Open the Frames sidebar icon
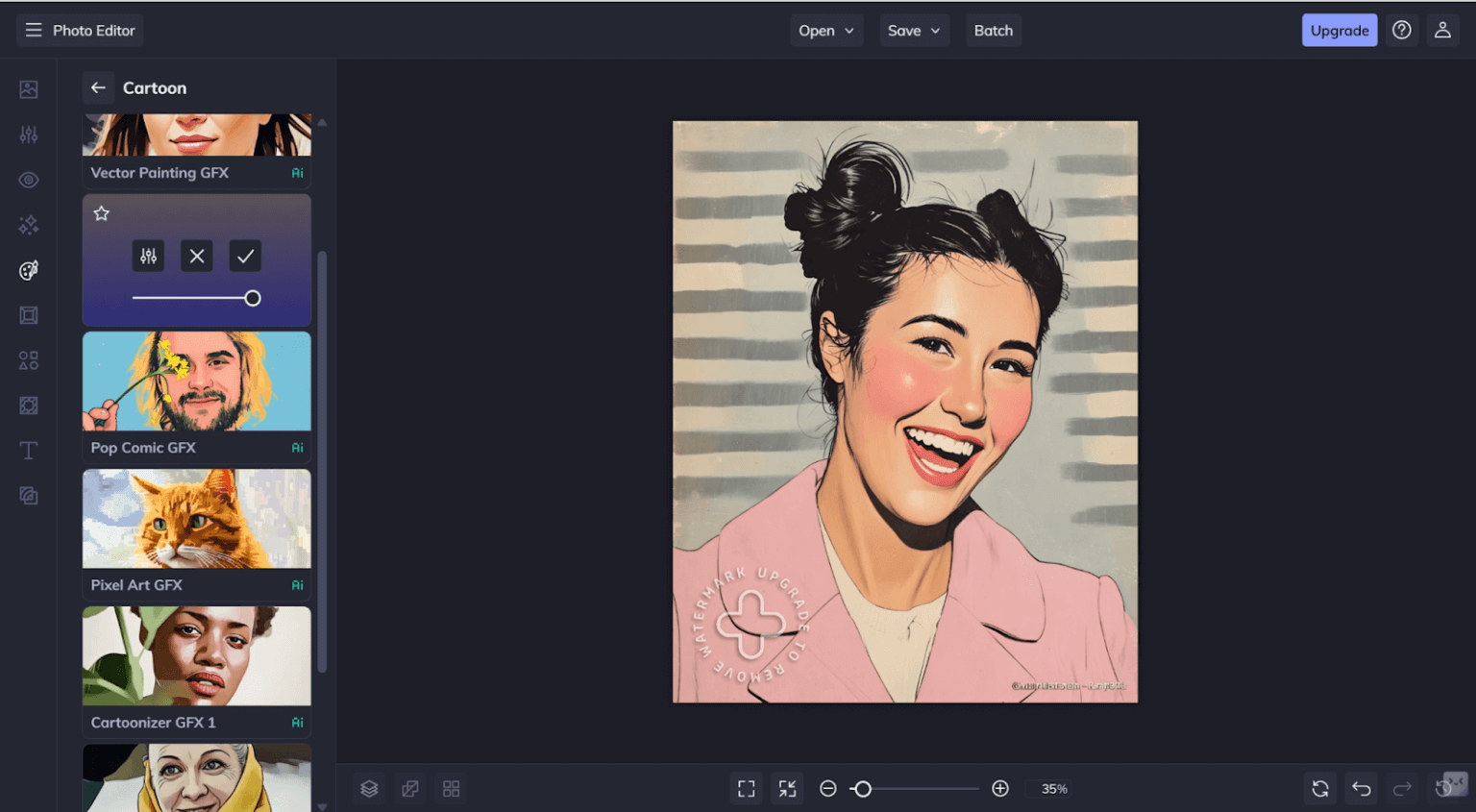Screen dimensions: 1476x812 29,315
